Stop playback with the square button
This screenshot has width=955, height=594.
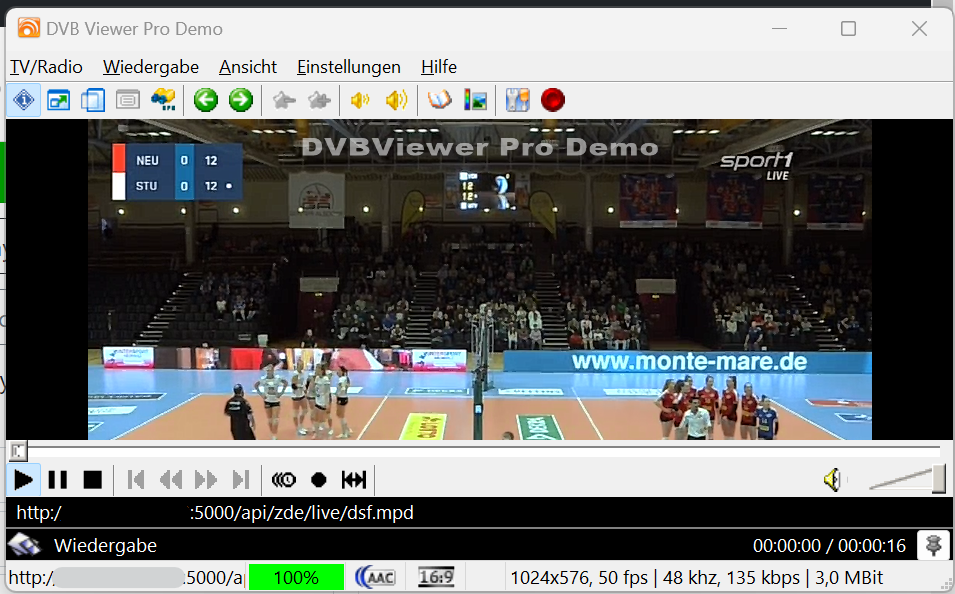(93, 480)
